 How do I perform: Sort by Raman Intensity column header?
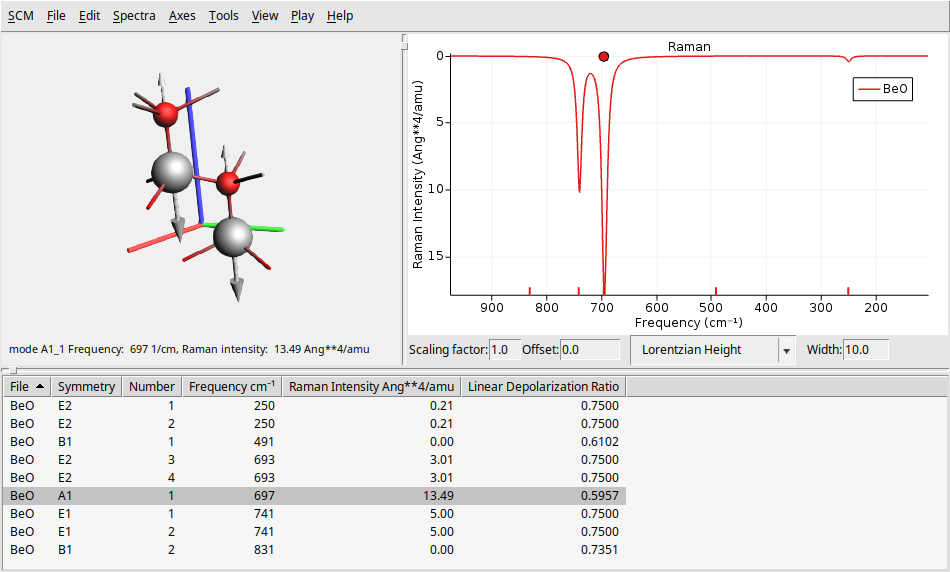click(371, 387)
